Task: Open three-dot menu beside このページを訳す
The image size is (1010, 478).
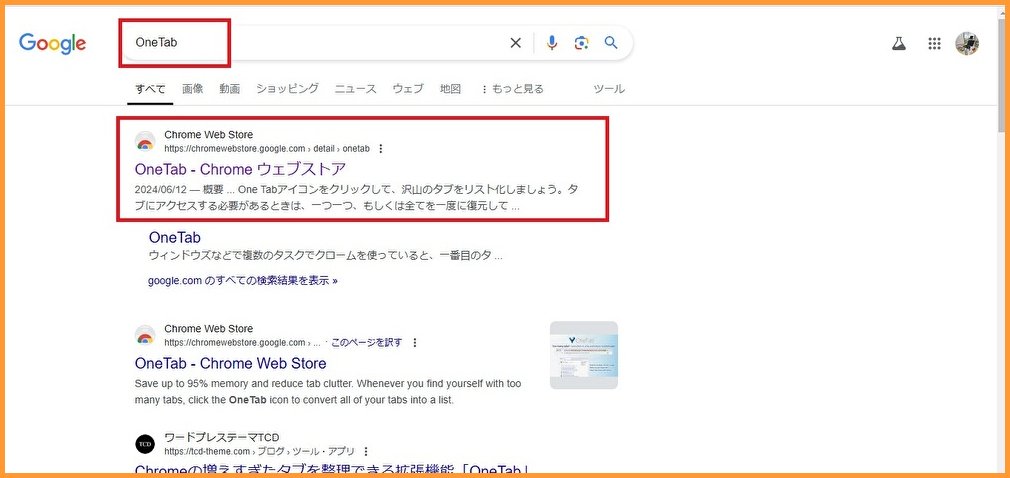Action: 415,343
